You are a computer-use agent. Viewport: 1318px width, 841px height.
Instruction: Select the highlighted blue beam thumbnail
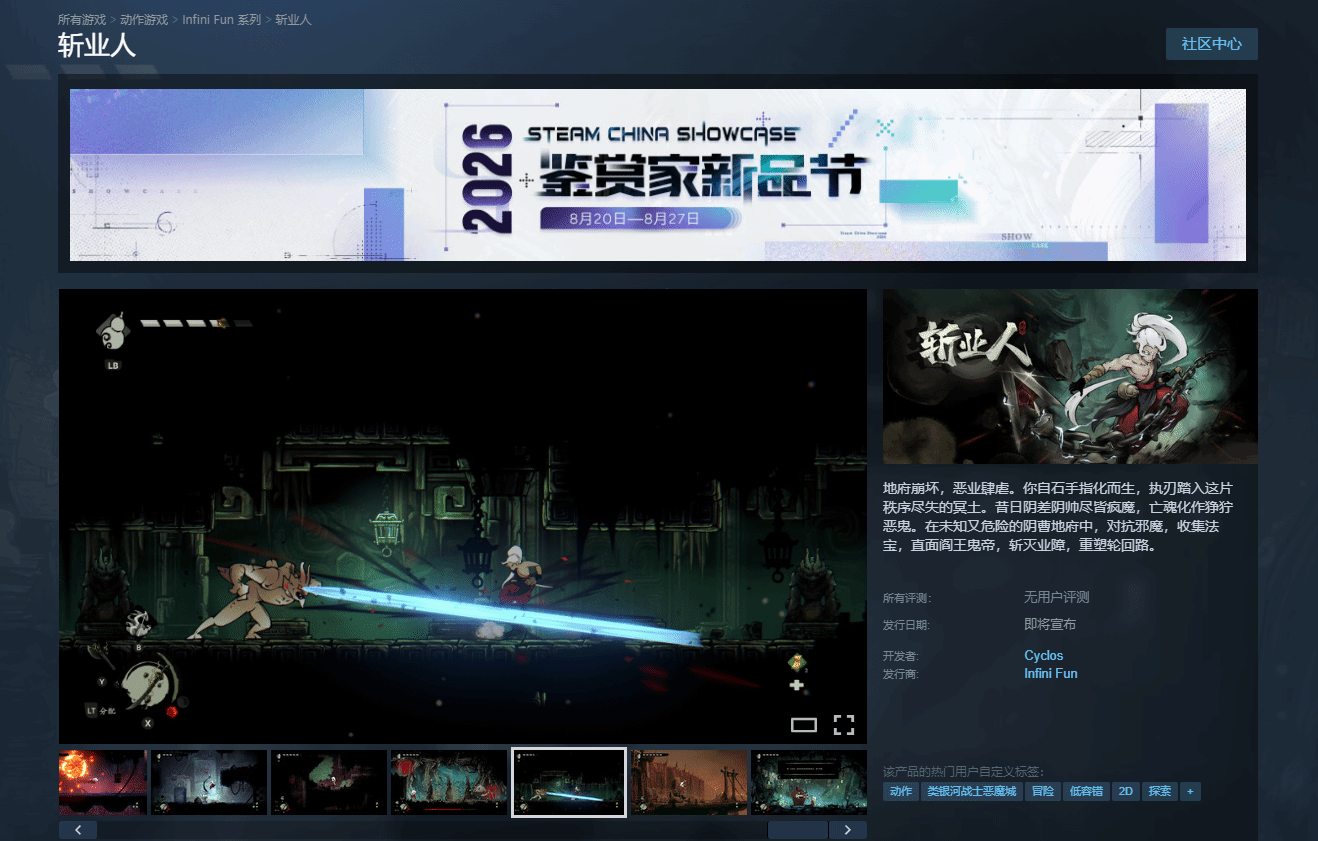click(569, 782)
